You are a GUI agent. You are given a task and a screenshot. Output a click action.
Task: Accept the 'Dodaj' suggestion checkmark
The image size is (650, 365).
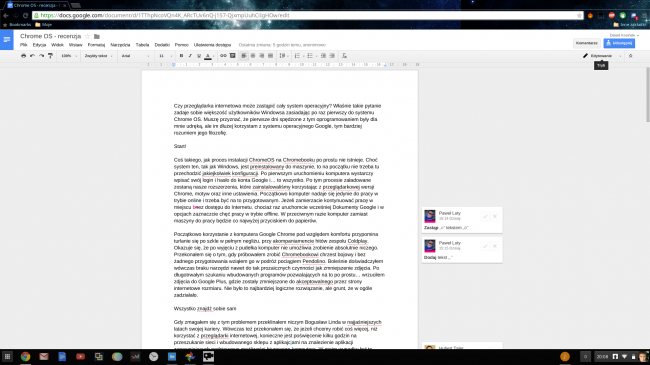[x=485, y=246]
